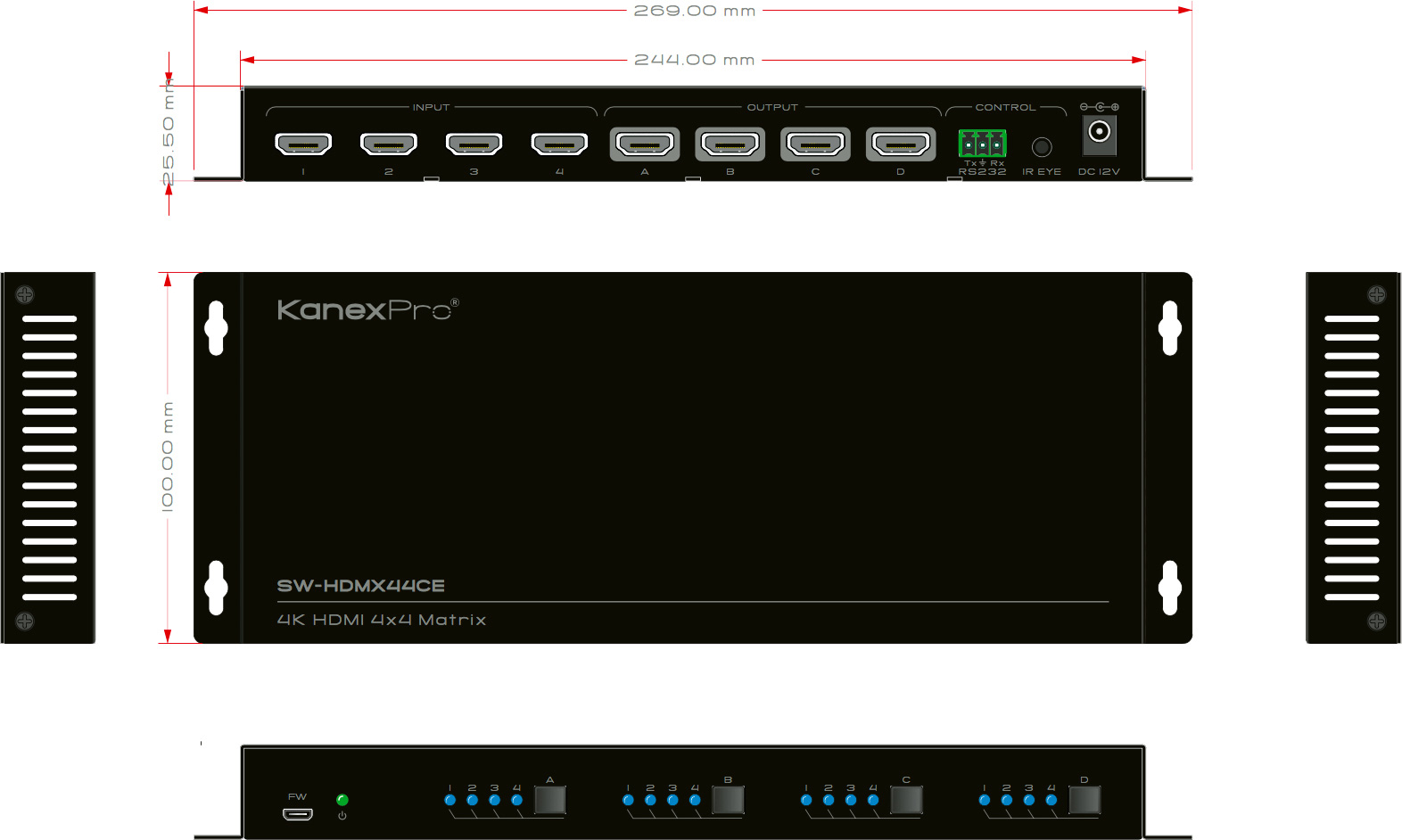Click the top screw on left side panel
Screen dimensions: 1402x840
25,294
